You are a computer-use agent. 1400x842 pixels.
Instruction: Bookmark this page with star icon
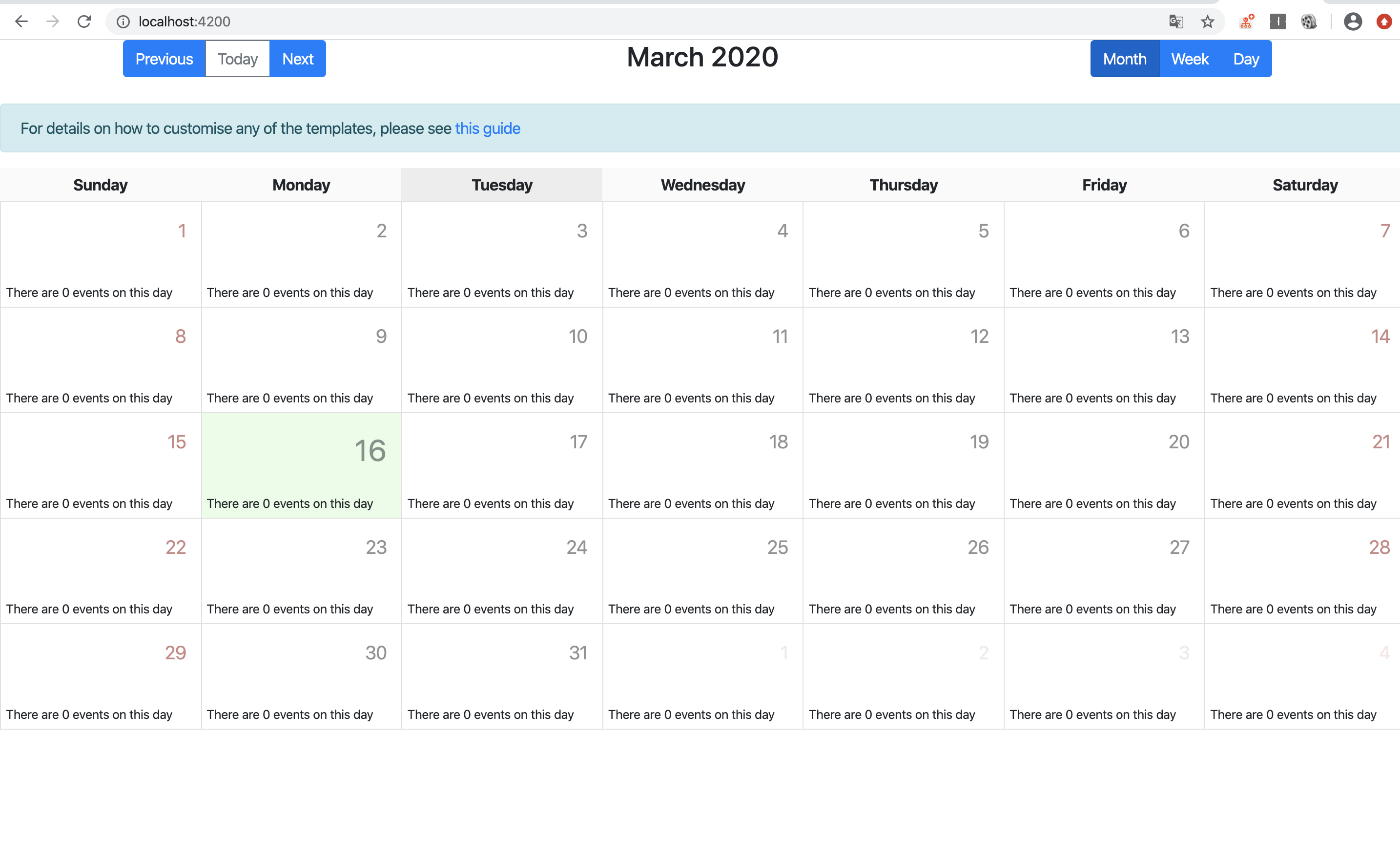[1207, 21]
